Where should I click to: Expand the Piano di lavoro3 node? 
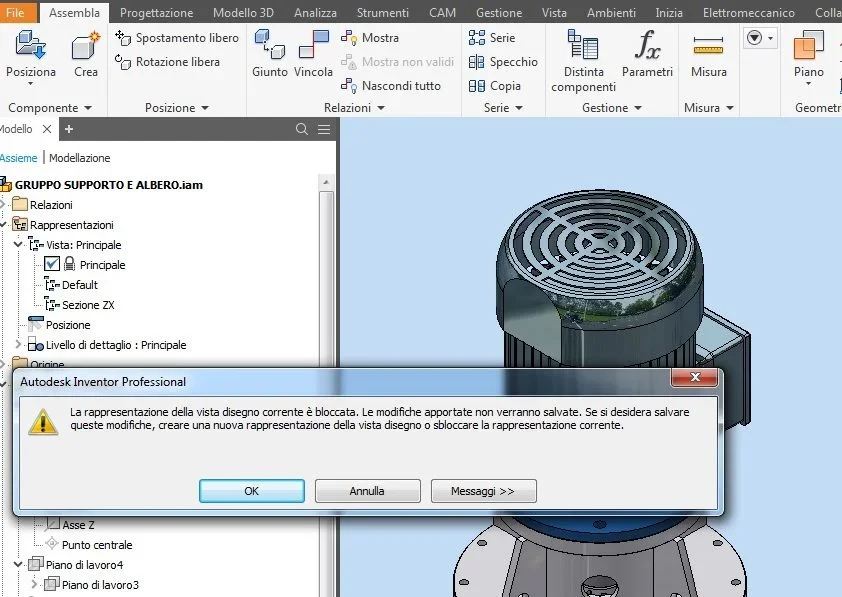pos(34,584)
